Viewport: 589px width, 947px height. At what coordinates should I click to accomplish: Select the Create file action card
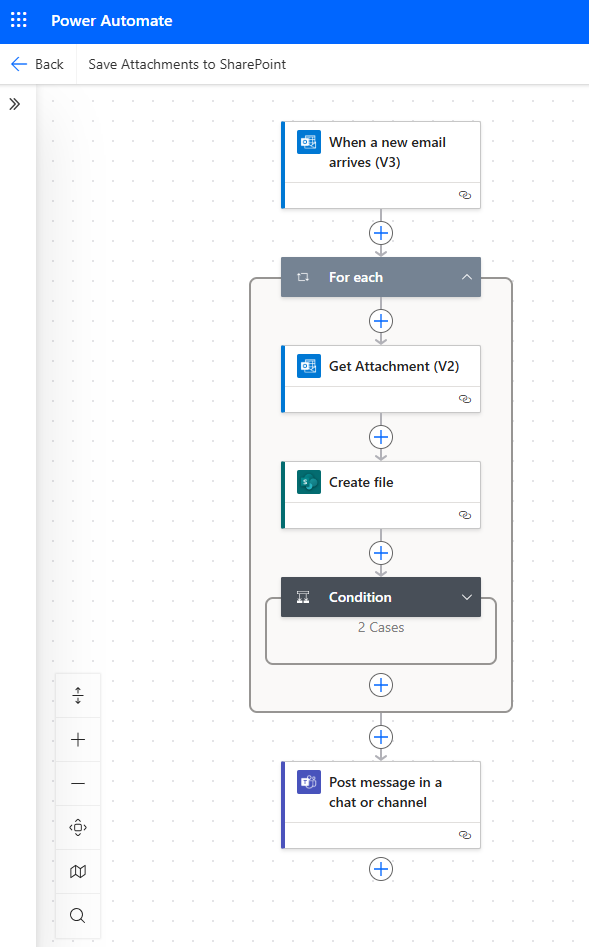tap(381, 495)
